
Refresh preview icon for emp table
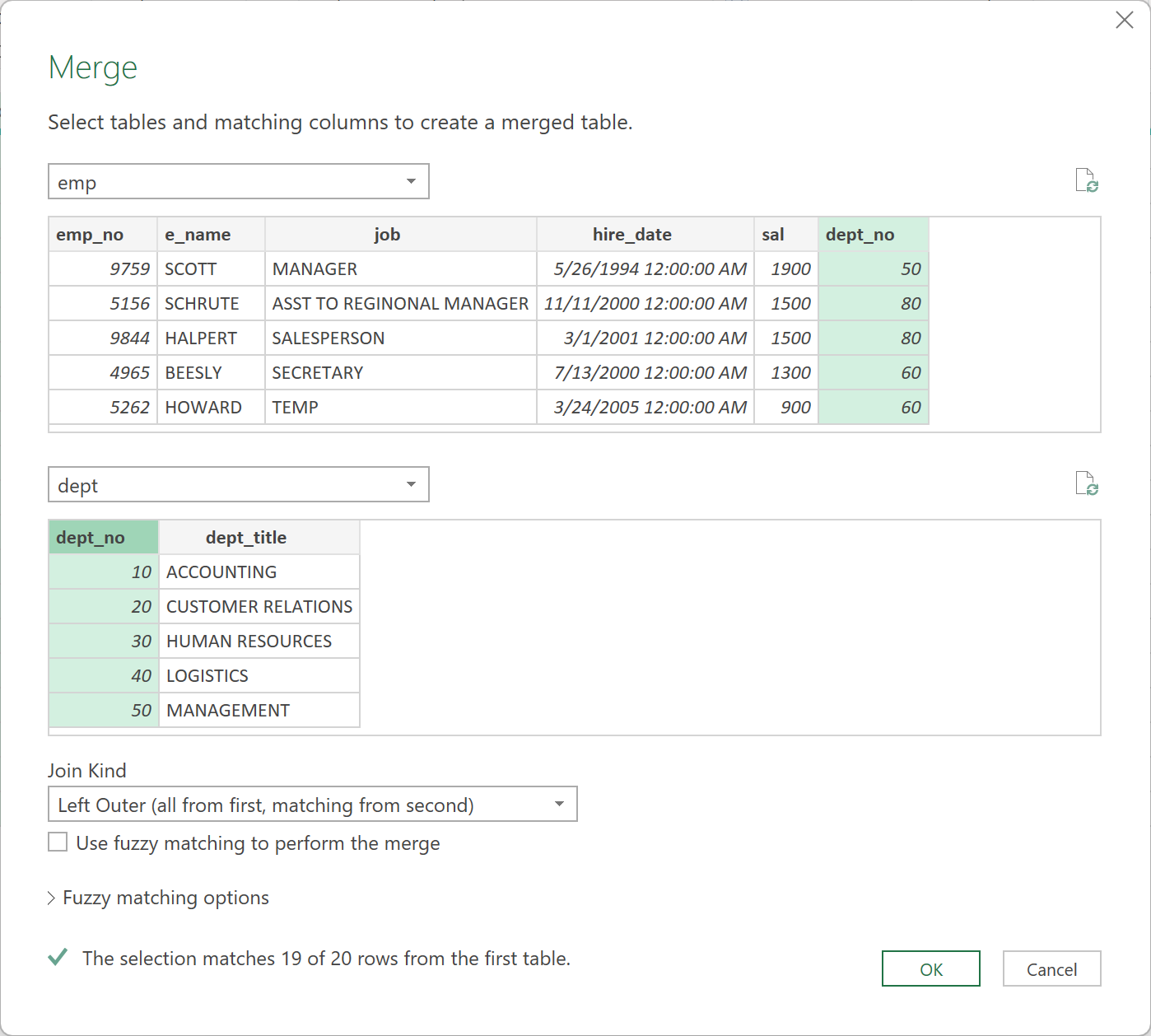1087,180
